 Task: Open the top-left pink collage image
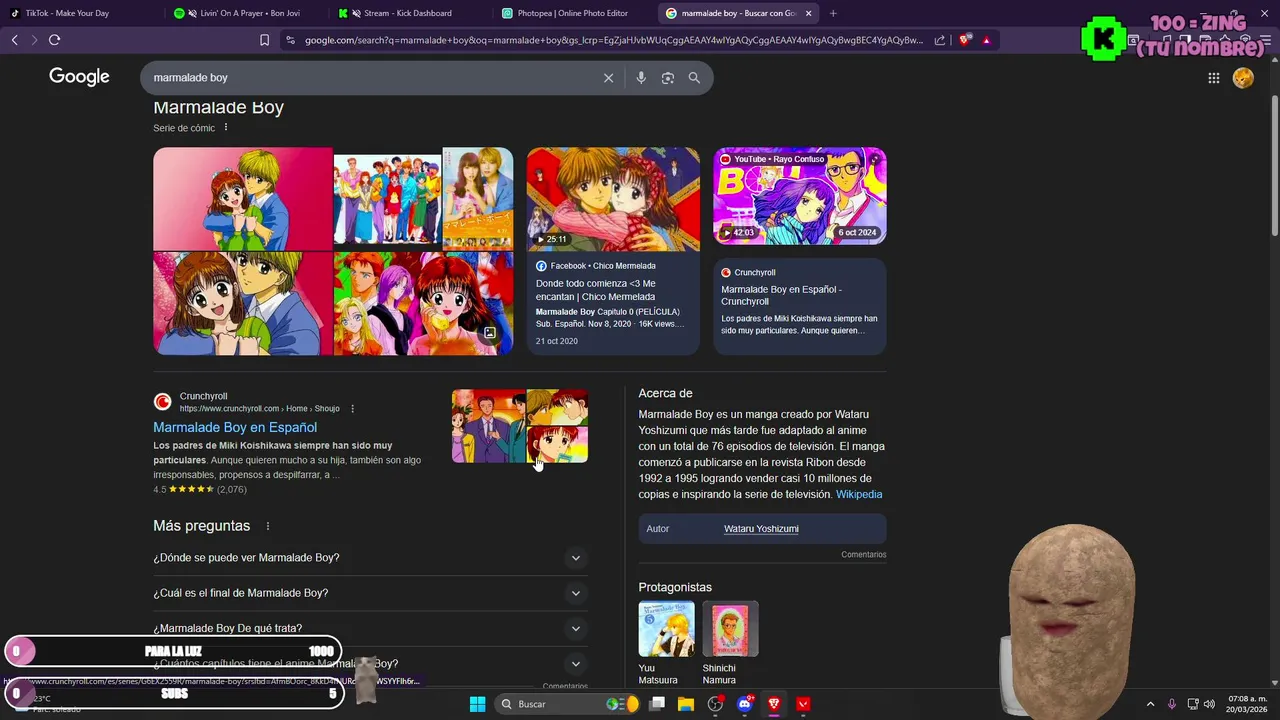tap(242, 198)
